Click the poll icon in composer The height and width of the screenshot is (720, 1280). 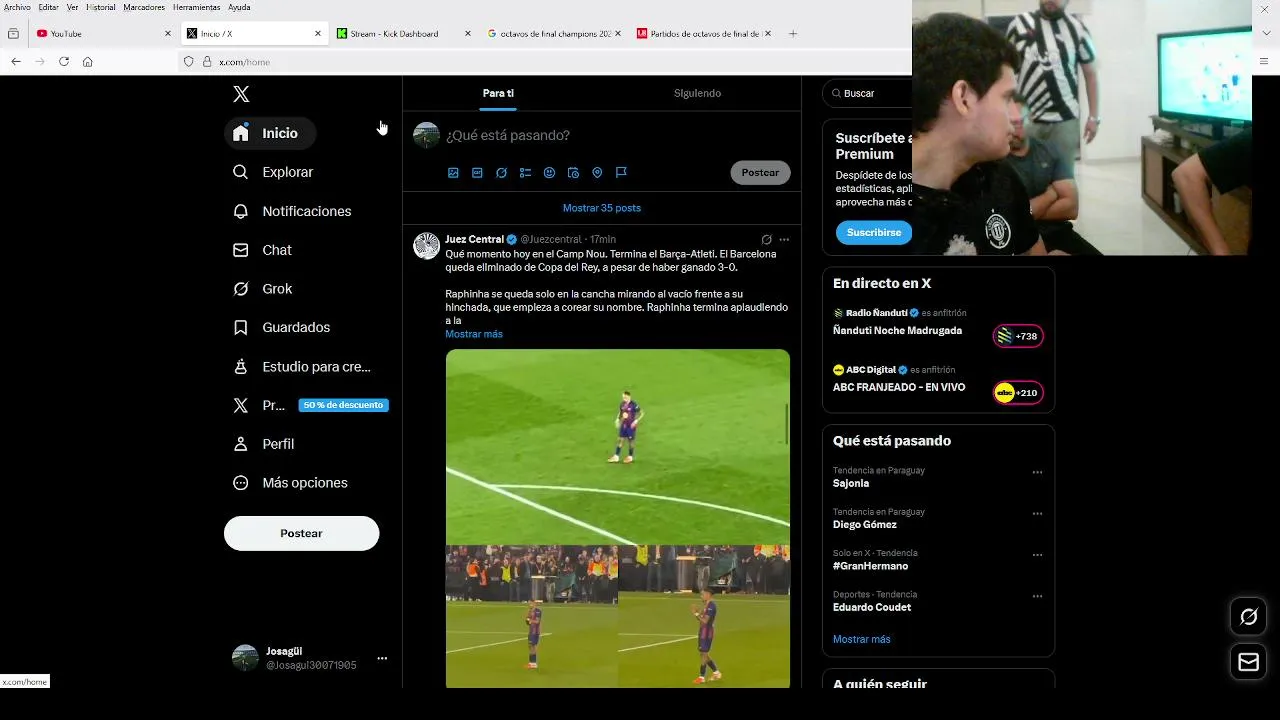pyautogui.click(x=525, y=173)
